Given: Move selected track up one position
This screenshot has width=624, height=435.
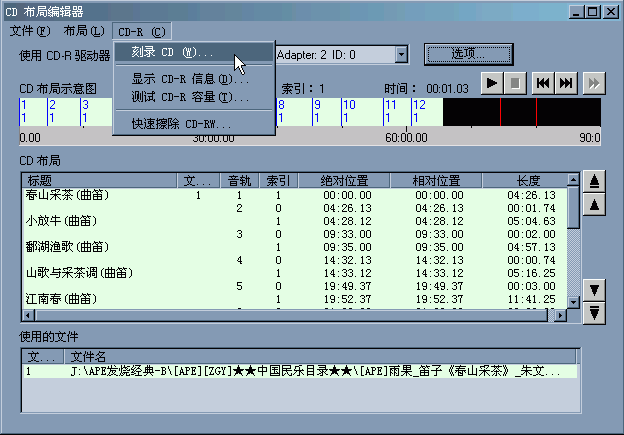Looking at the screenshot, I should (594, 205).
